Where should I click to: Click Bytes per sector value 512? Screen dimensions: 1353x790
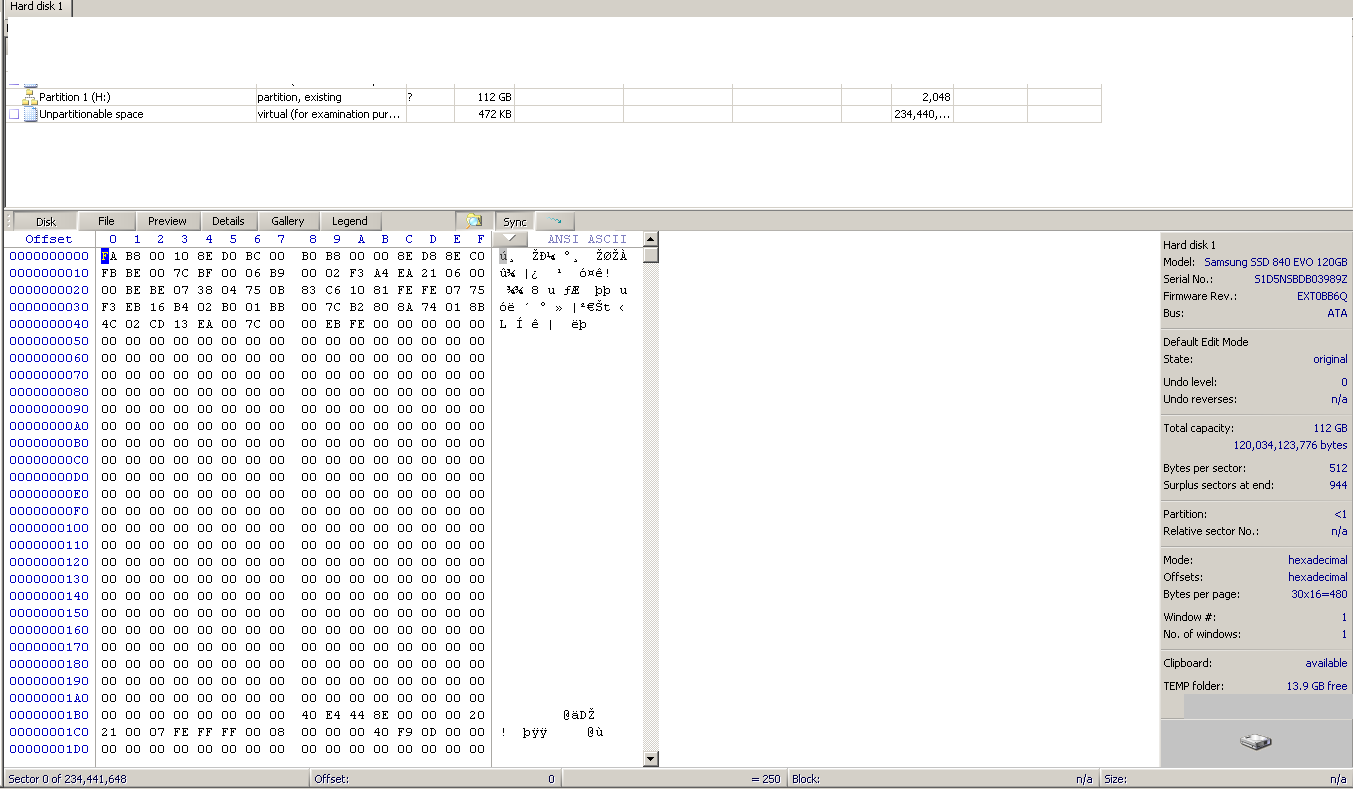1338,468
